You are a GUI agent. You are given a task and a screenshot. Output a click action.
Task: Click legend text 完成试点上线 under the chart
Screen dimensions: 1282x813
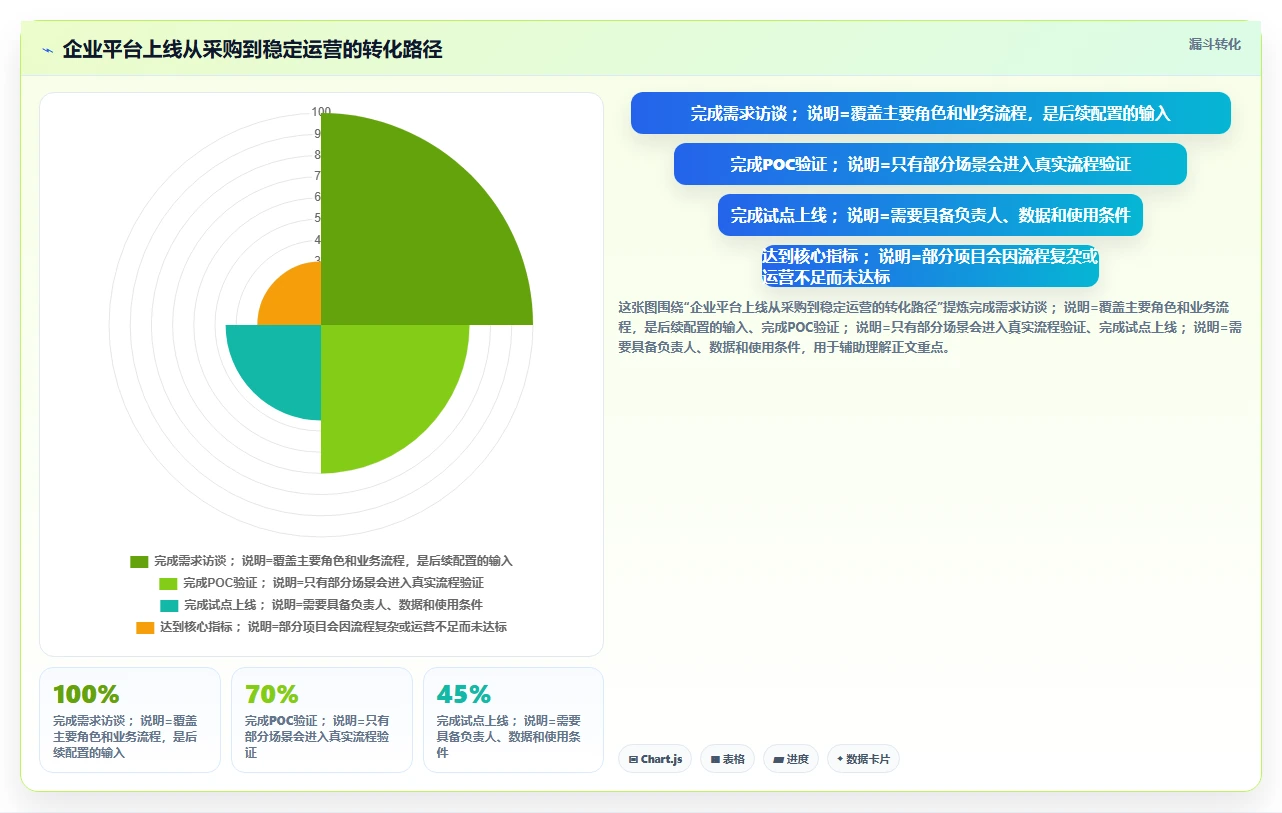333,605
